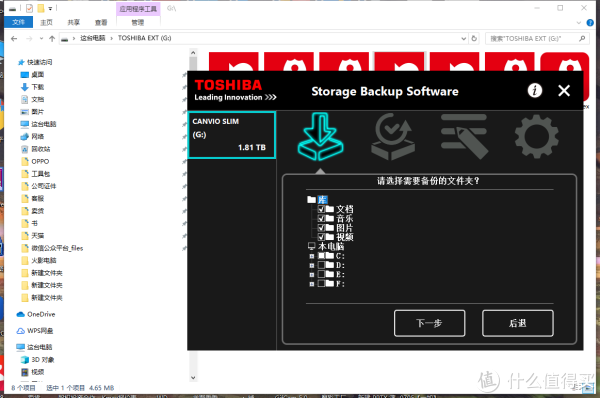Check the D: drive checkbox
Screen dimensions: 600x398
click(321, 265)
